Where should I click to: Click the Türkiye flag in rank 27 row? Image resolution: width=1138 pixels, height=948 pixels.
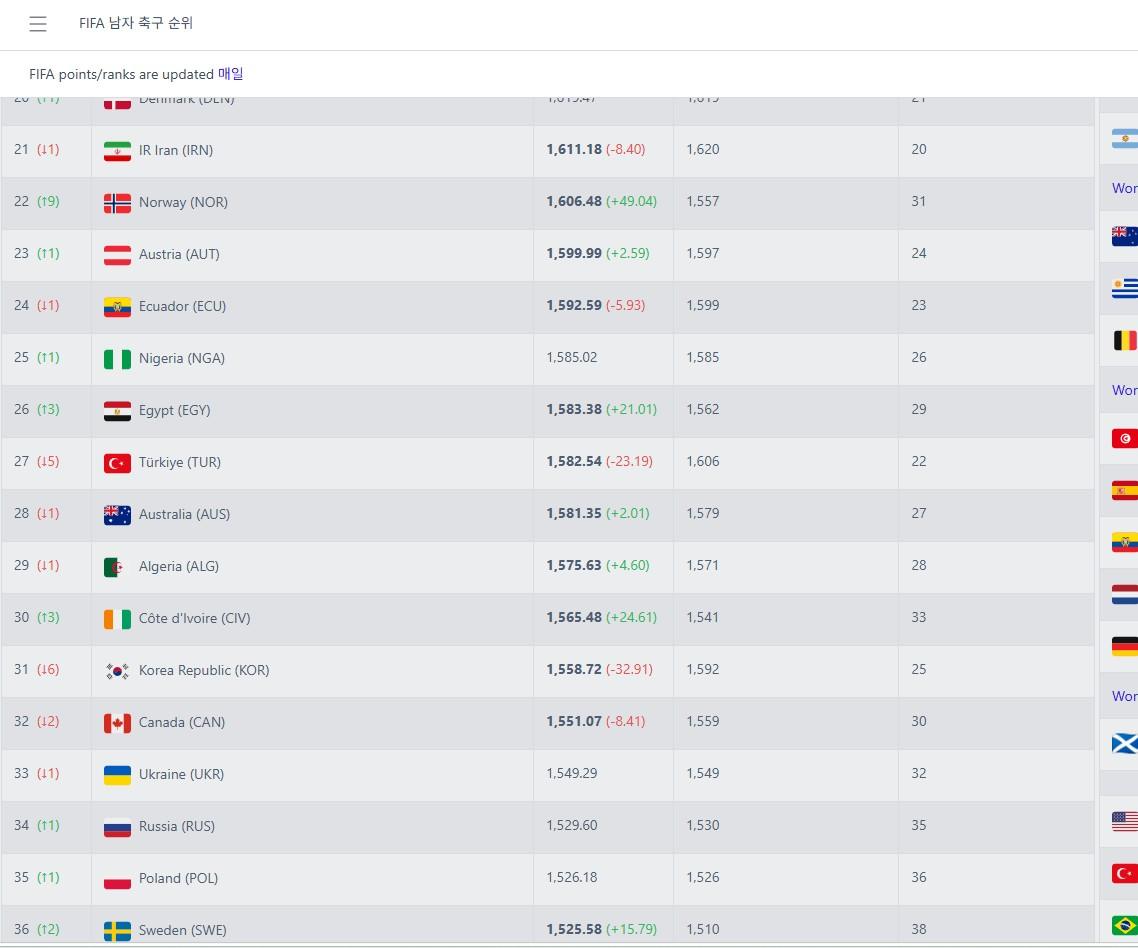(x=117, y=462)
